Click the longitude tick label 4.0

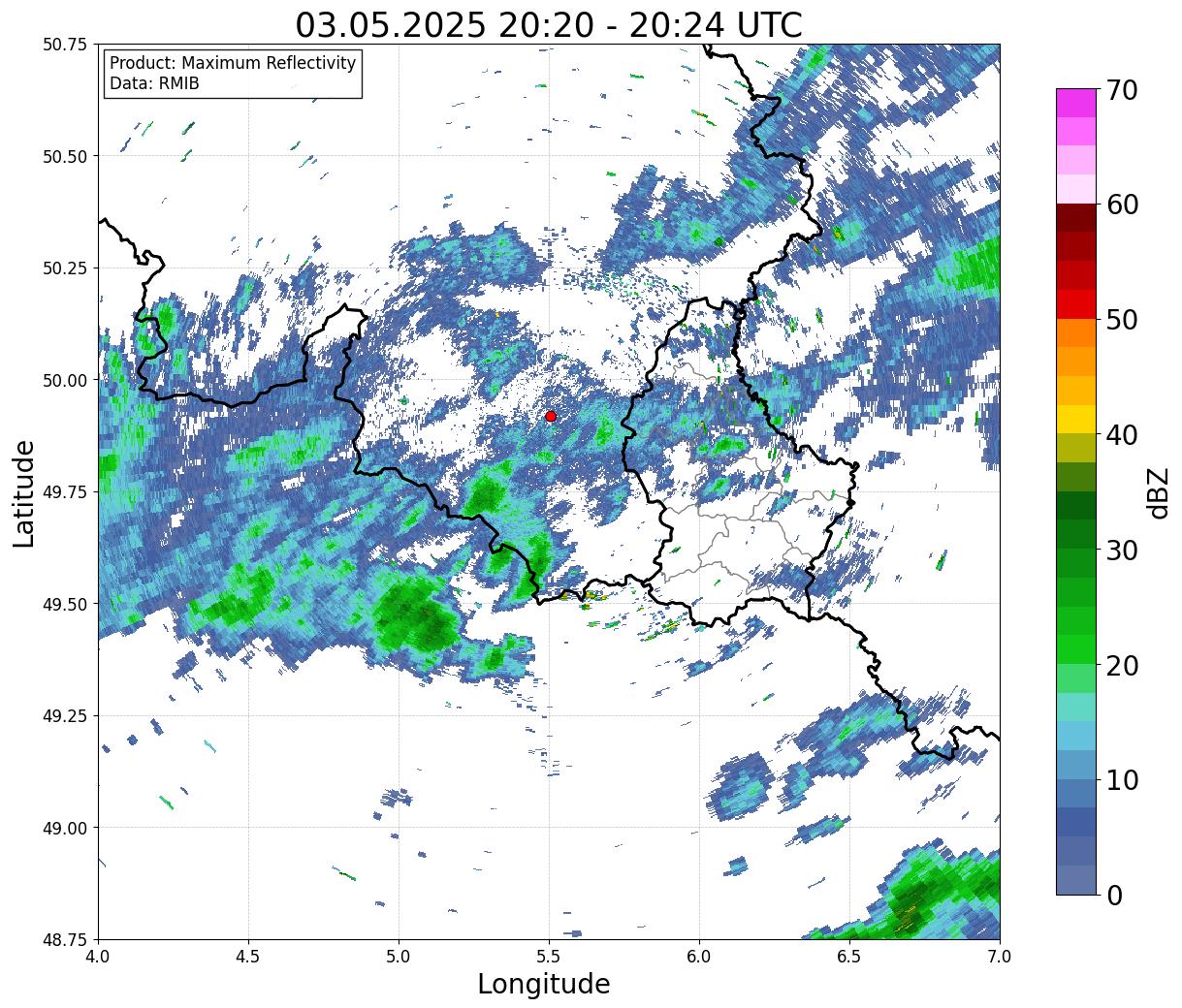click(x=98, y=956)
